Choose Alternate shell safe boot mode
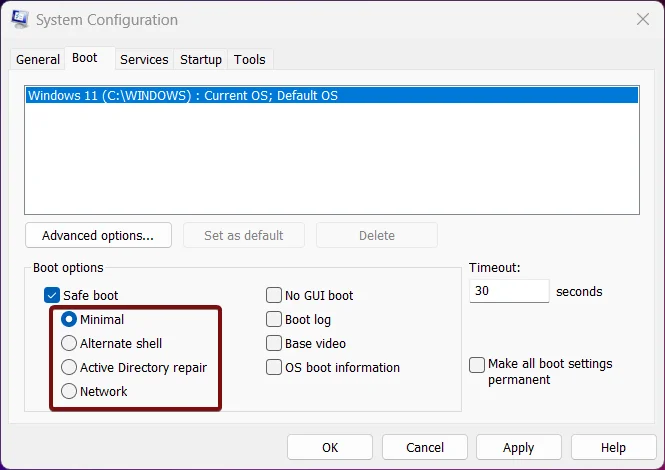 69,343
